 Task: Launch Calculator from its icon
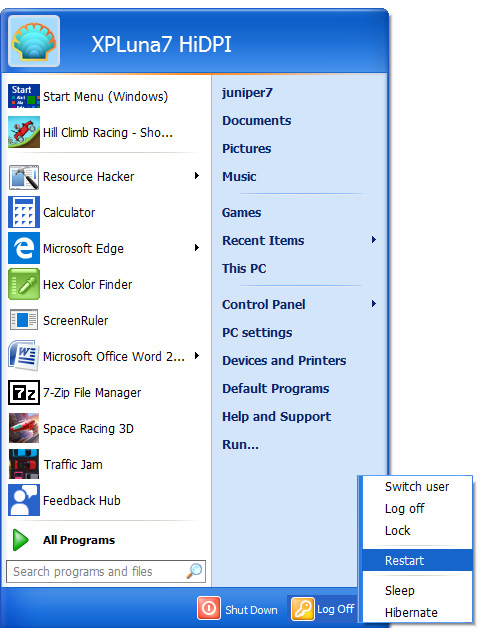[x=24, y=212]
